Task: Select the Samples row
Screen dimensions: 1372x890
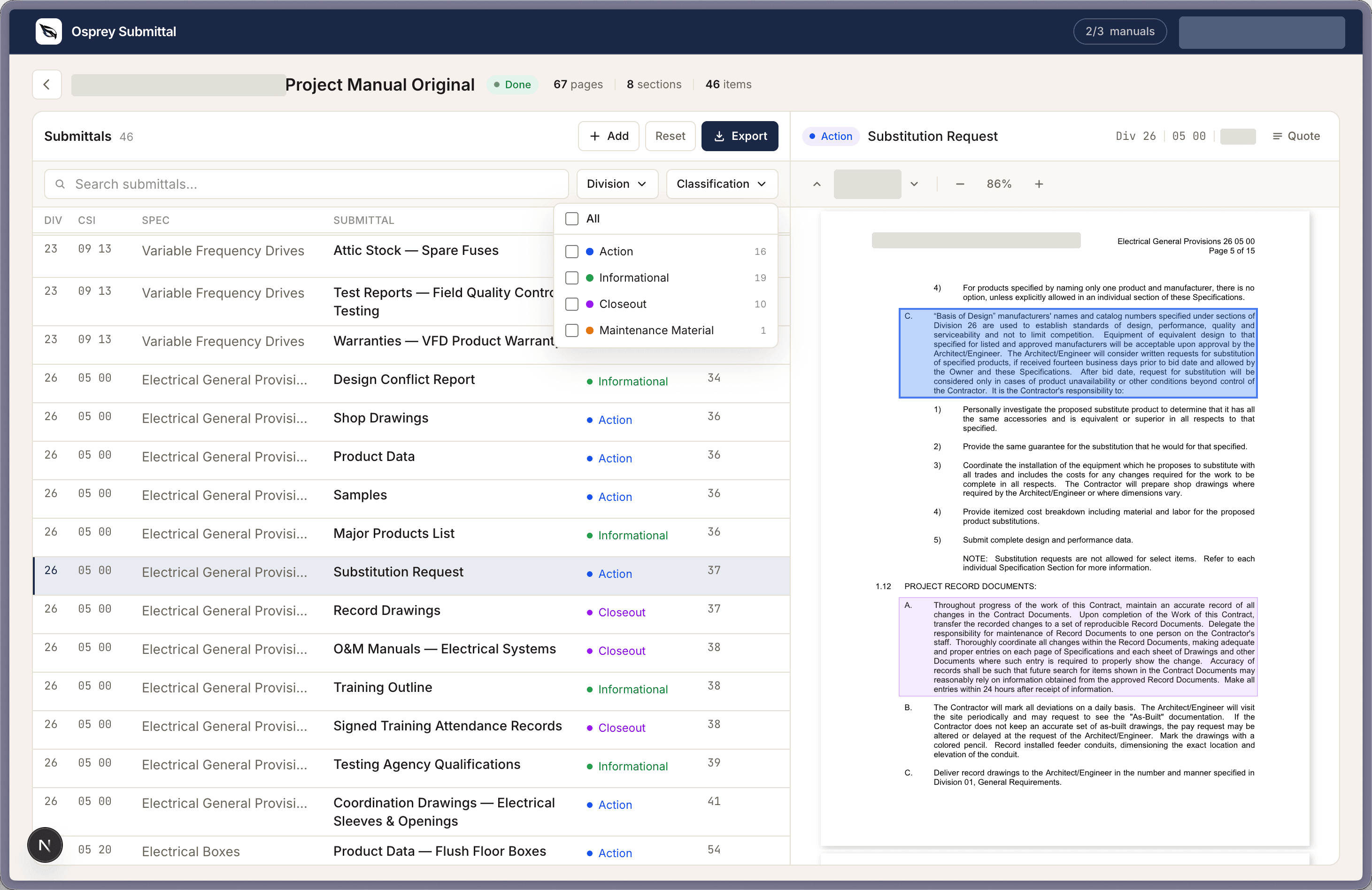Action: point(411,499)
